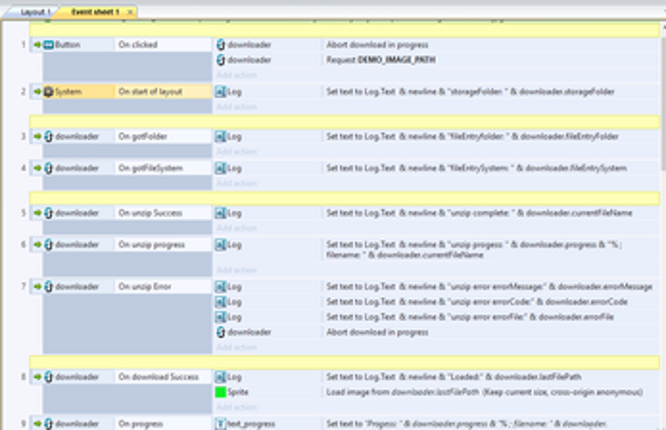Viewport: 666px width, 430px height.
Task: Click downloader icon in On gotFileSystem event
Action: coord(49,168)
